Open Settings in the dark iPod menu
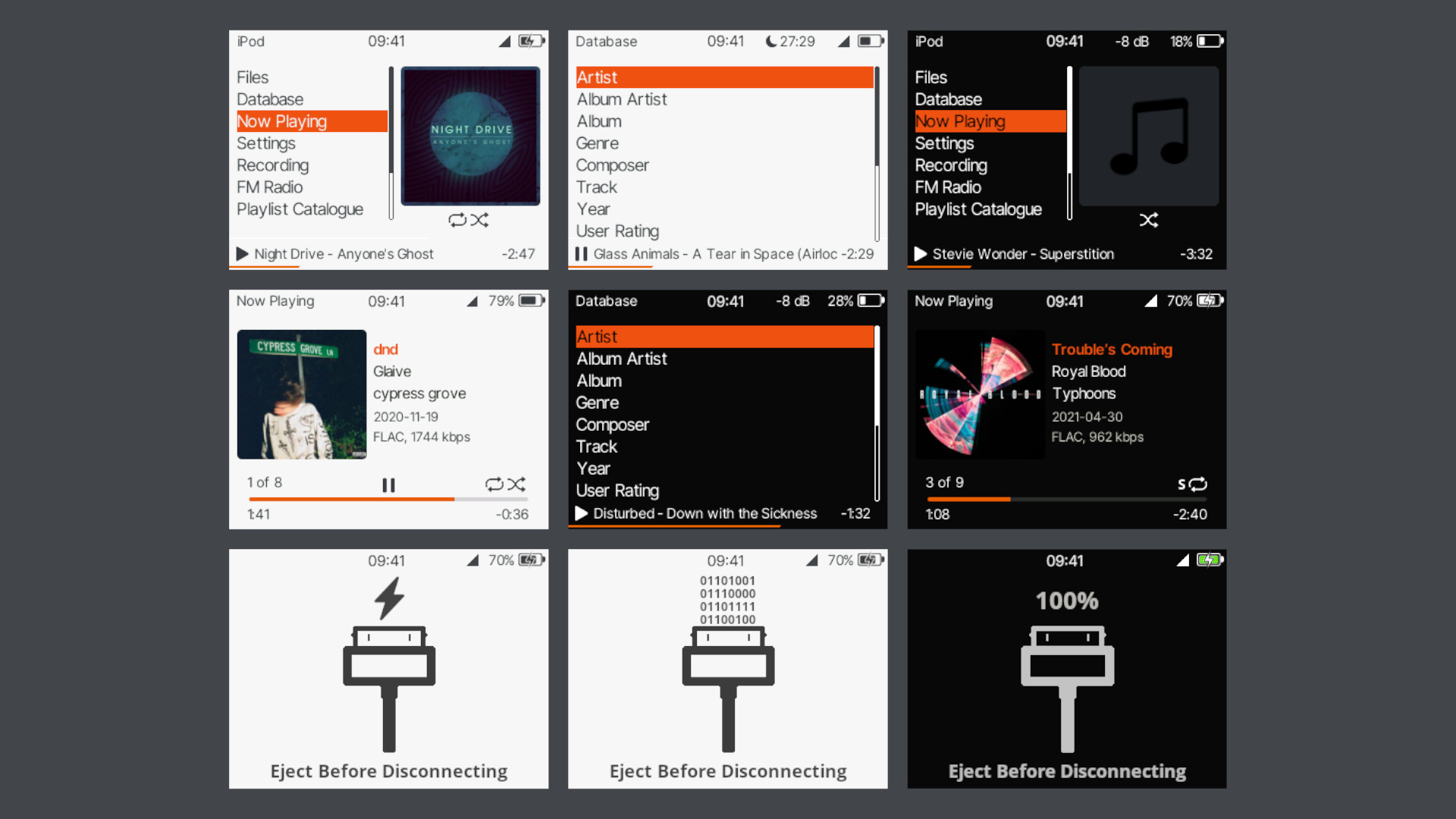Screen dimensions: 1456x819 944,143
